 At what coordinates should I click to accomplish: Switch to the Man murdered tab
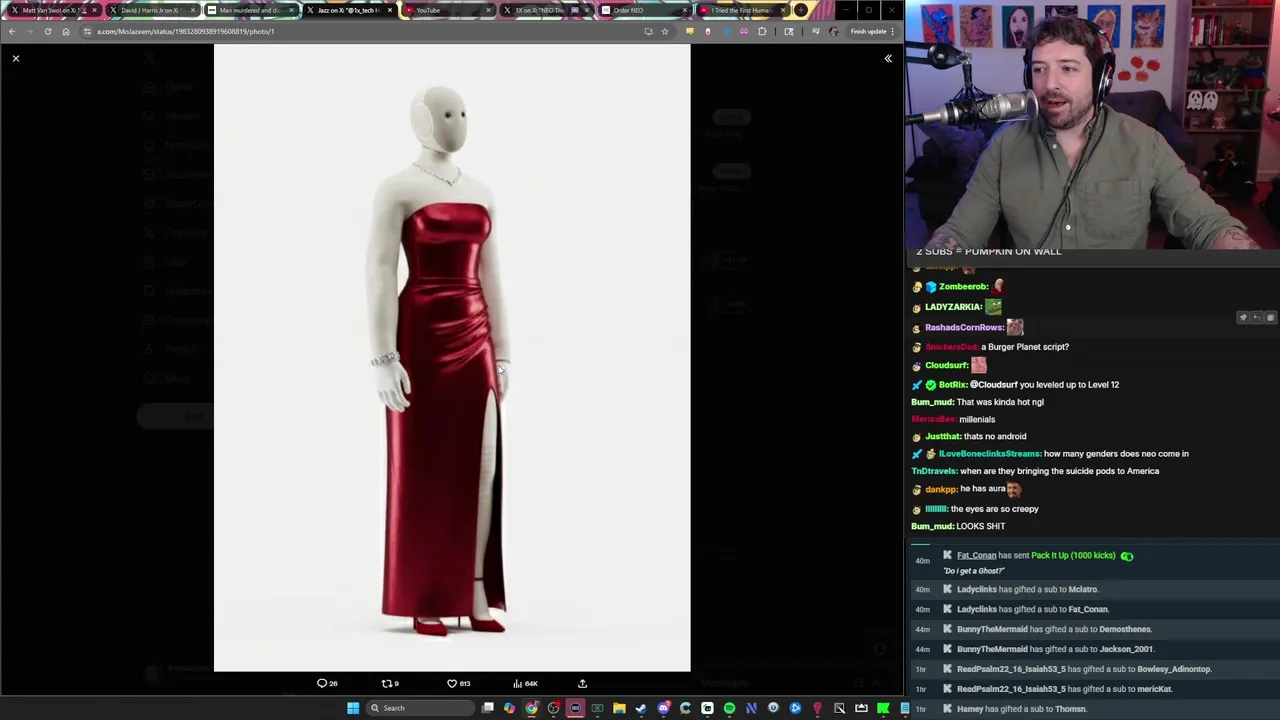pos(249,10)
